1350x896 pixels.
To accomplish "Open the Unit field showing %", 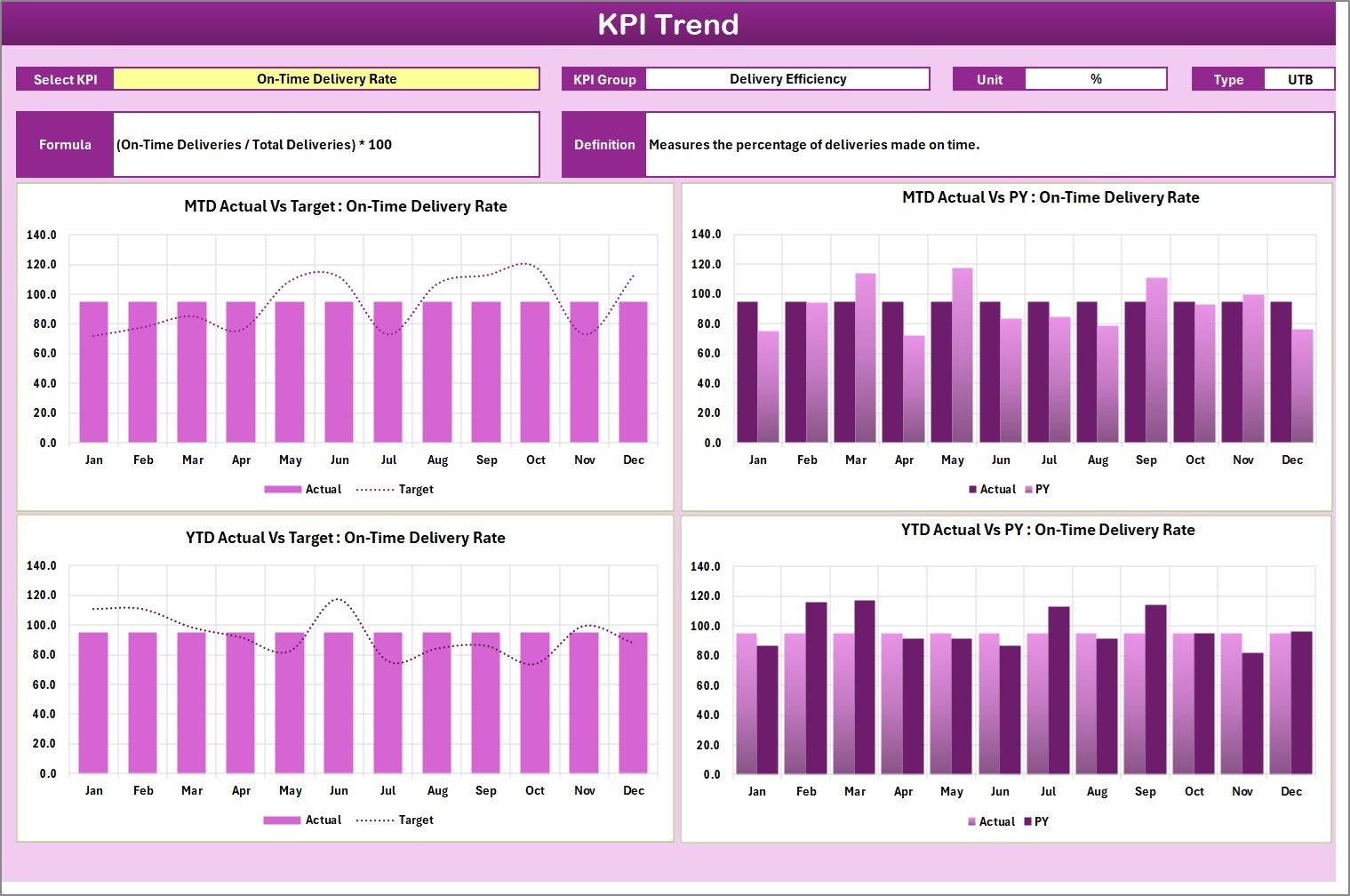I will [x=1096, y=78].
